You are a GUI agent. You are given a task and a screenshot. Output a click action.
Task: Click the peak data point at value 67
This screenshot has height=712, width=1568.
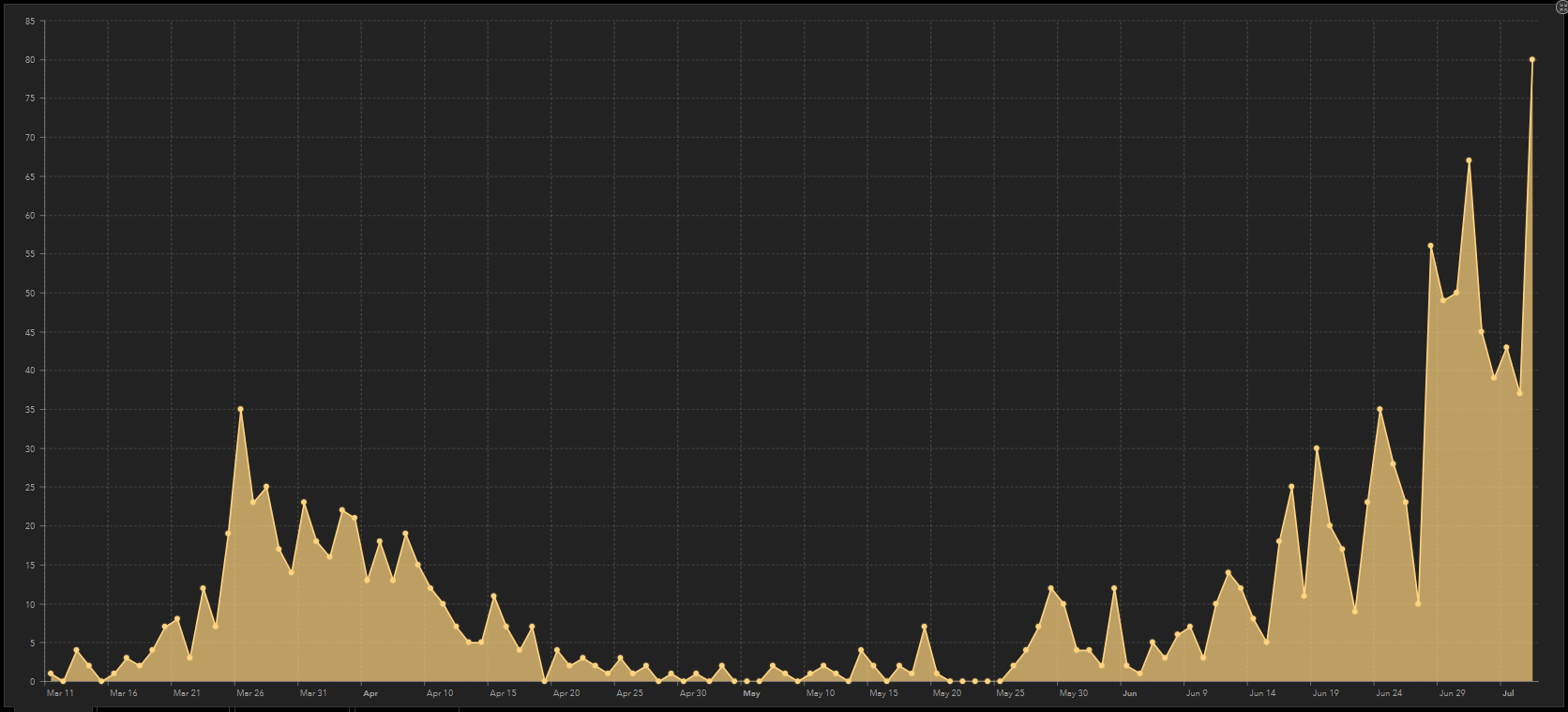pyautogui.click(x=1469, y=160)
